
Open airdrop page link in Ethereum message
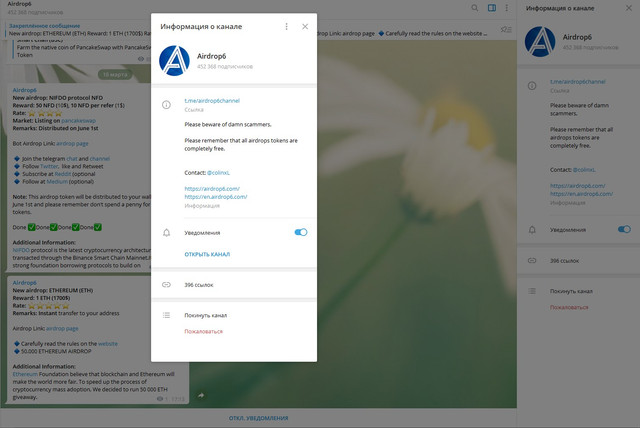click(62, 328)
